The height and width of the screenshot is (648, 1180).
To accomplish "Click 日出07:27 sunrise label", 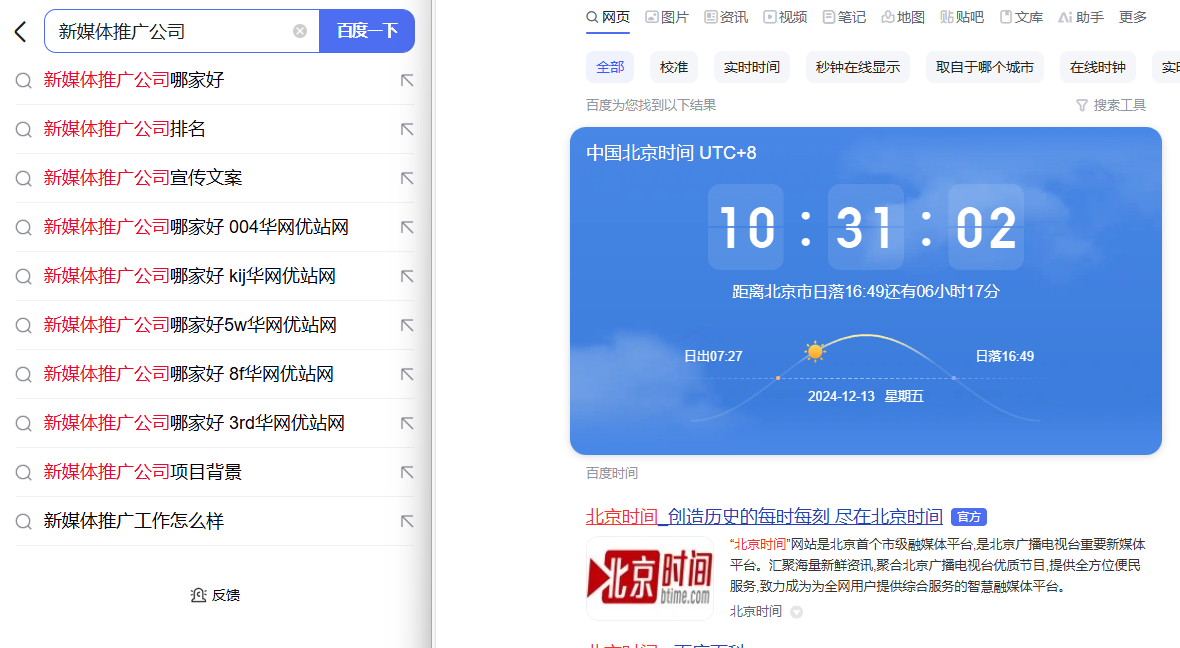I will [713, 356].
